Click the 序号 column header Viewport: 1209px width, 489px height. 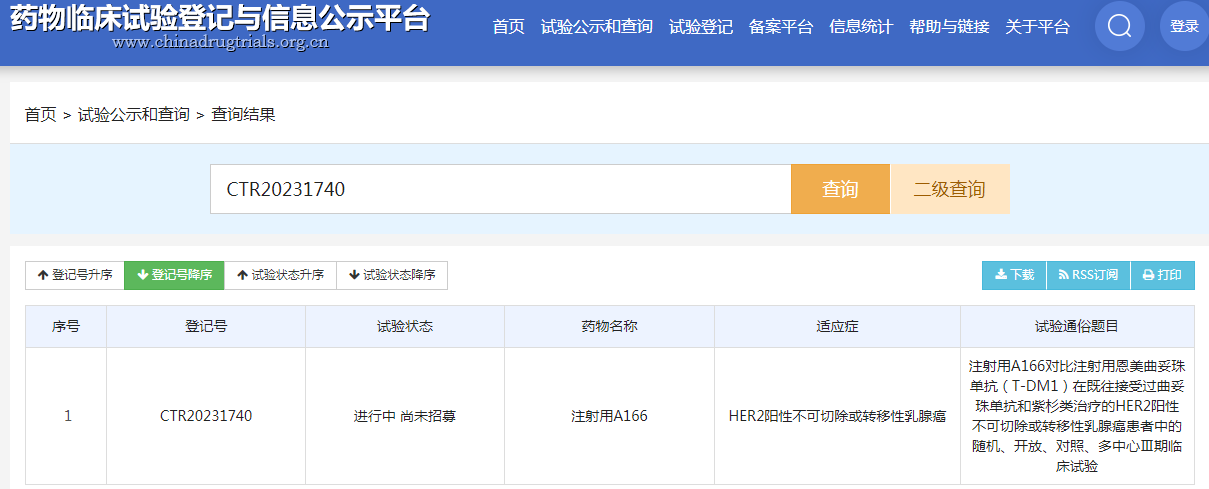[66, 327]
